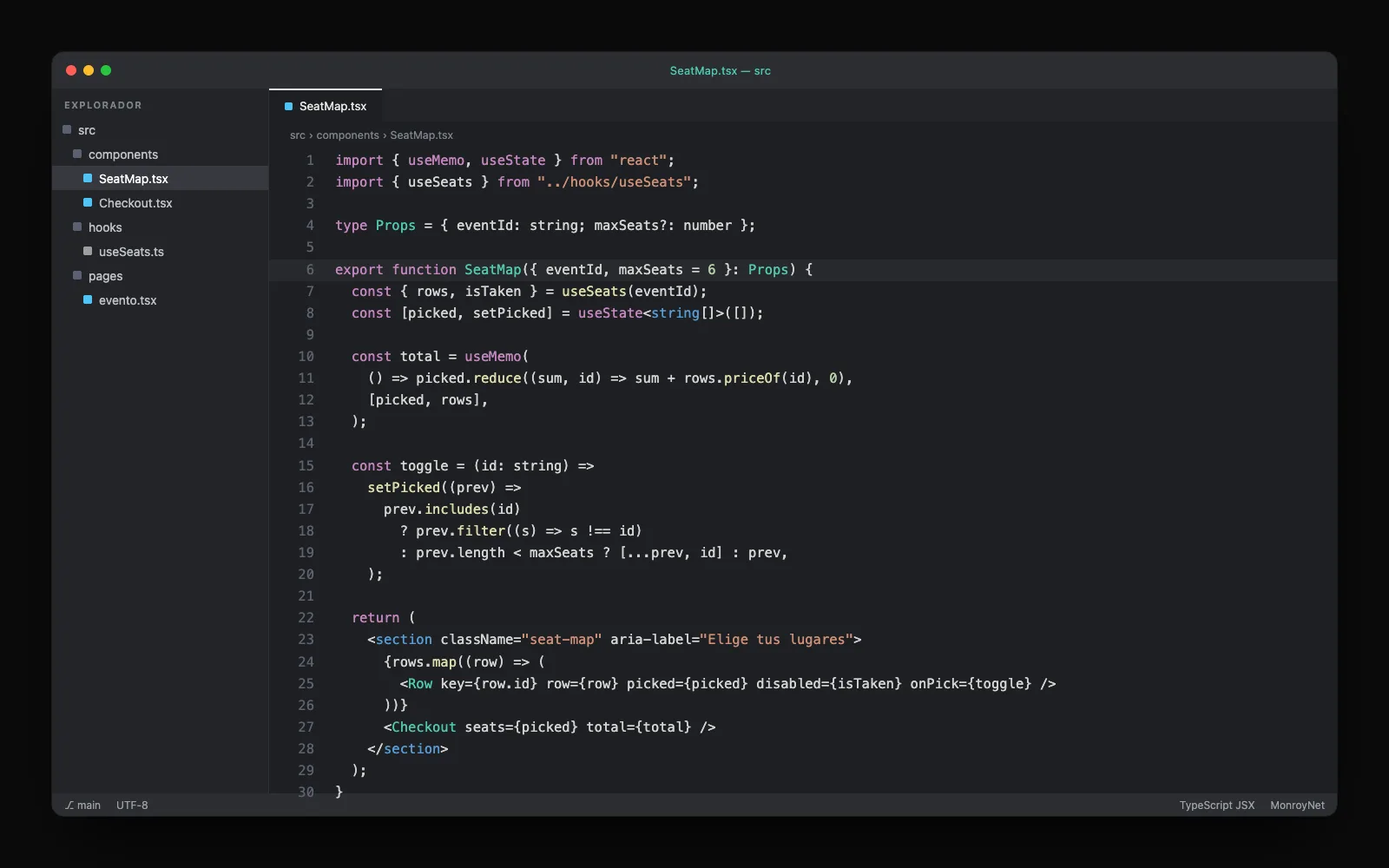Image resolution: width=1389 pixels, height=868 pixels.
Task: Click the window title SeatMap.tsx — src
Action: [720, 71]
